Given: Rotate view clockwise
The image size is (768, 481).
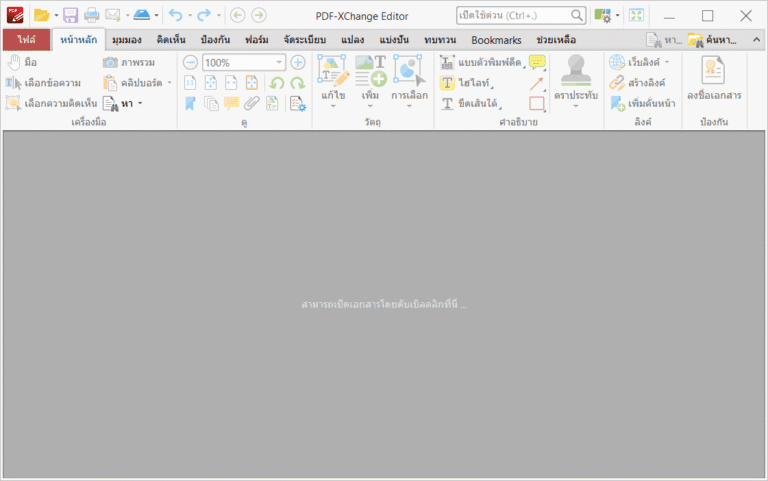Looking at the screenshot, I should pos(297,83).
